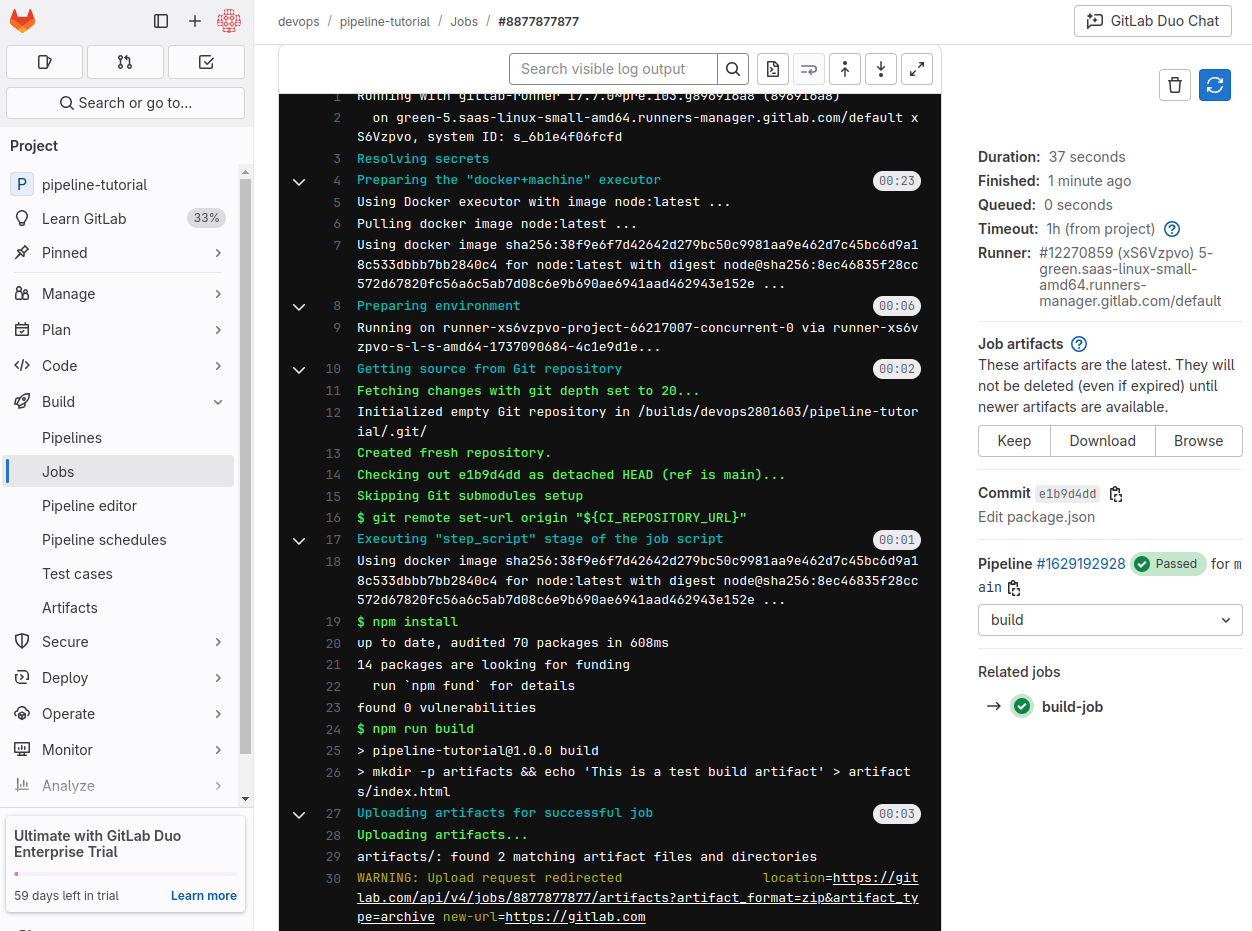Screen dimensions: 1252x931
Task: Open devops breadcrumb link
Action: [x=299, y=21]
